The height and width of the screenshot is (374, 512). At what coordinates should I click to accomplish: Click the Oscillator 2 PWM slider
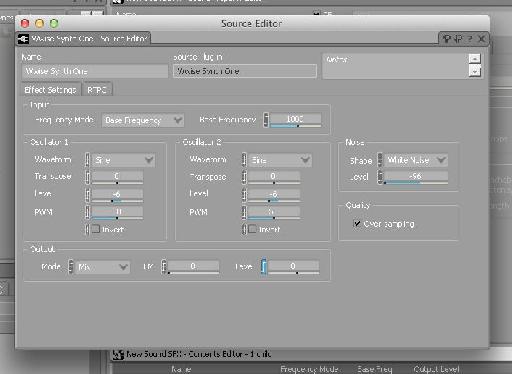pyautogui.click(x=274, y=212)
